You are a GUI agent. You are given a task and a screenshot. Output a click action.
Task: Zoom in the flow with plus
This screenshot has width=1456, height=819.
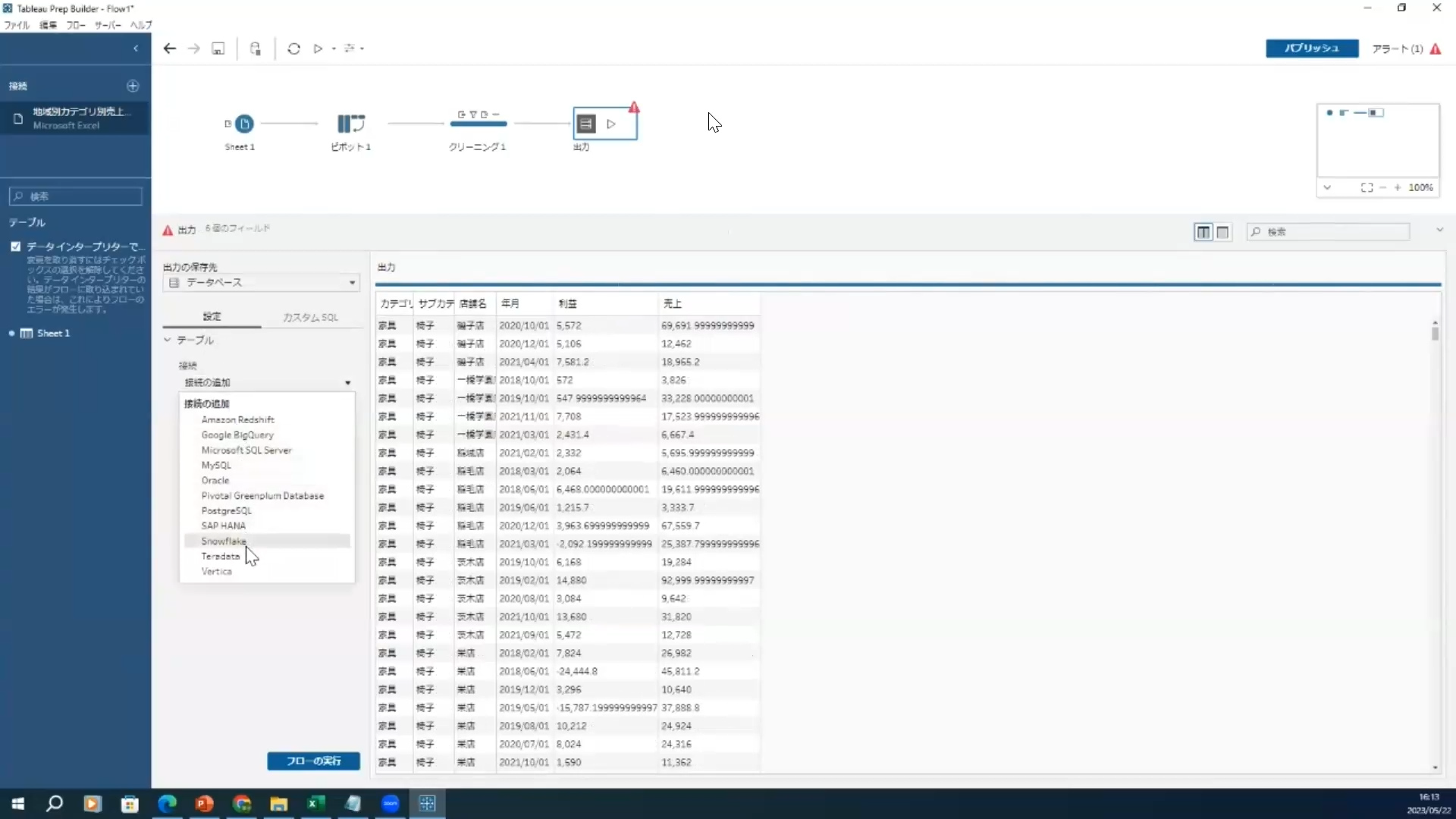[1398, 187]
